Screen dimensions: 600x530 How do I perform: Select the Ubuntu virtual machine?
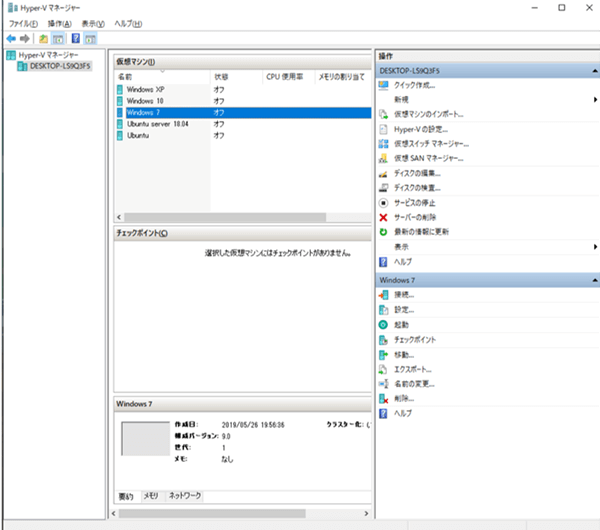pos(138,135)
